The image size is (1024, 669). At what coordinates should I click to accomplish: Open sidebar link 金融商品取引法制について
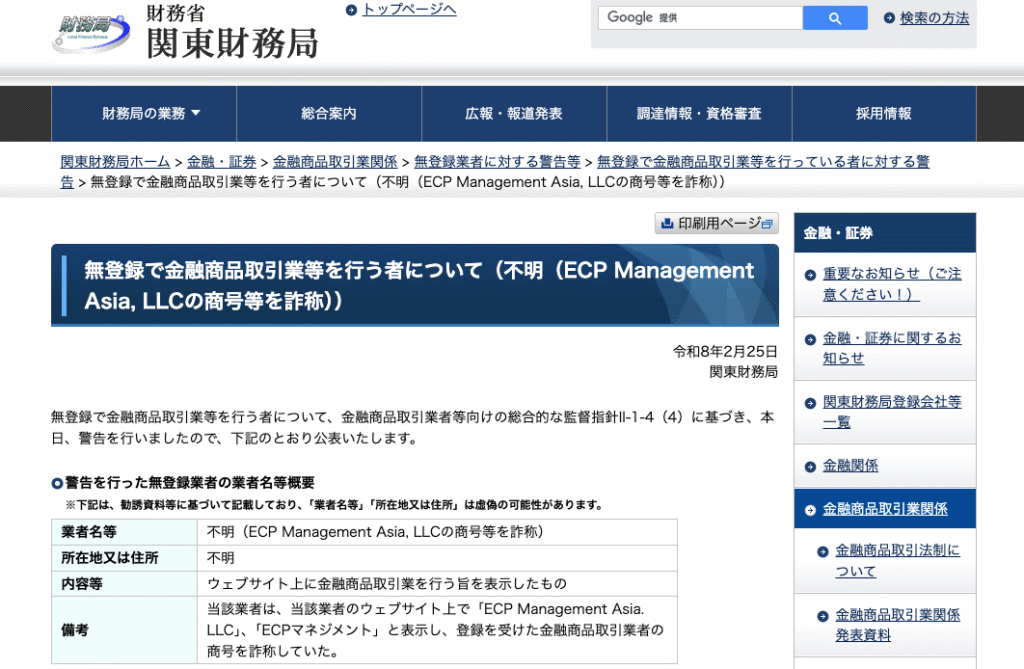(897, 561)
